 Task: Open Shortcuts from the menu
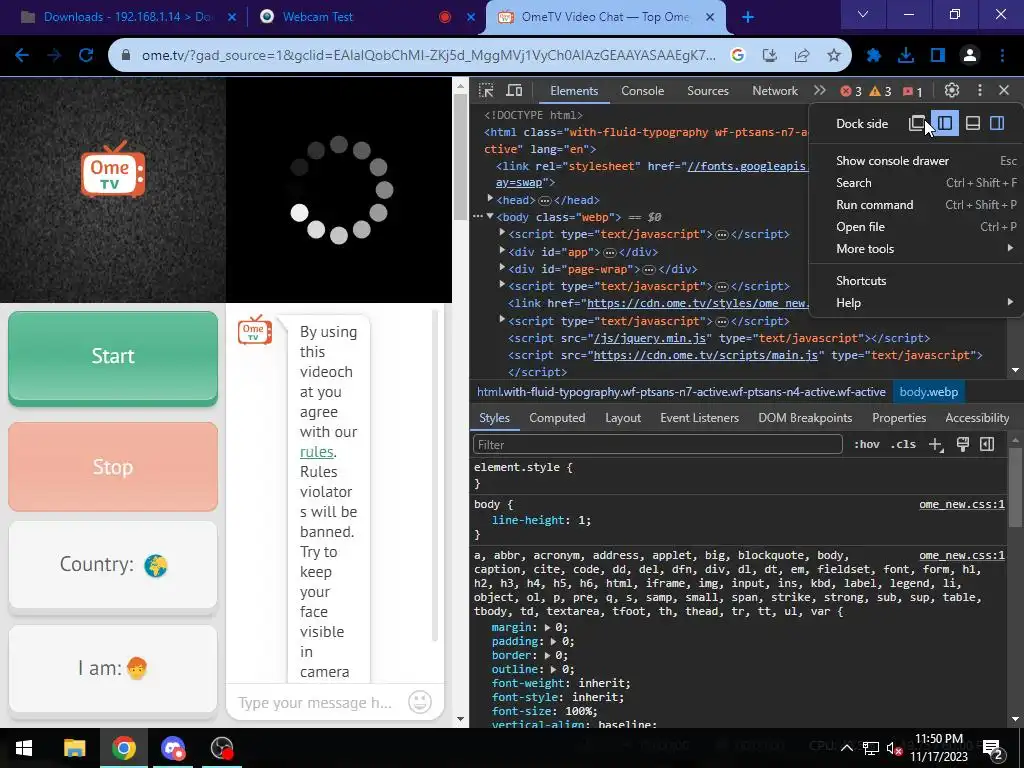pyautogui.click(x=916, y=281)
